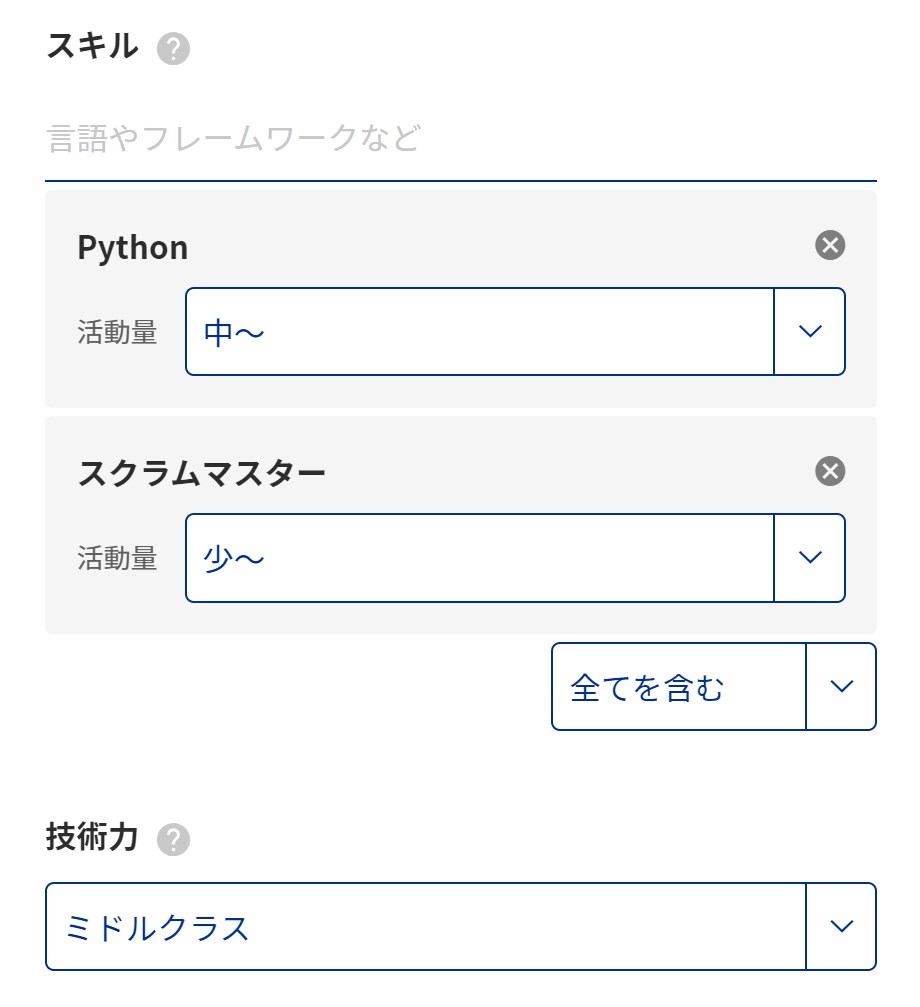
Task: Open the Python 活動量 dropdown showing 中〜
Action: pyautogui.click(x=515, y=331)
